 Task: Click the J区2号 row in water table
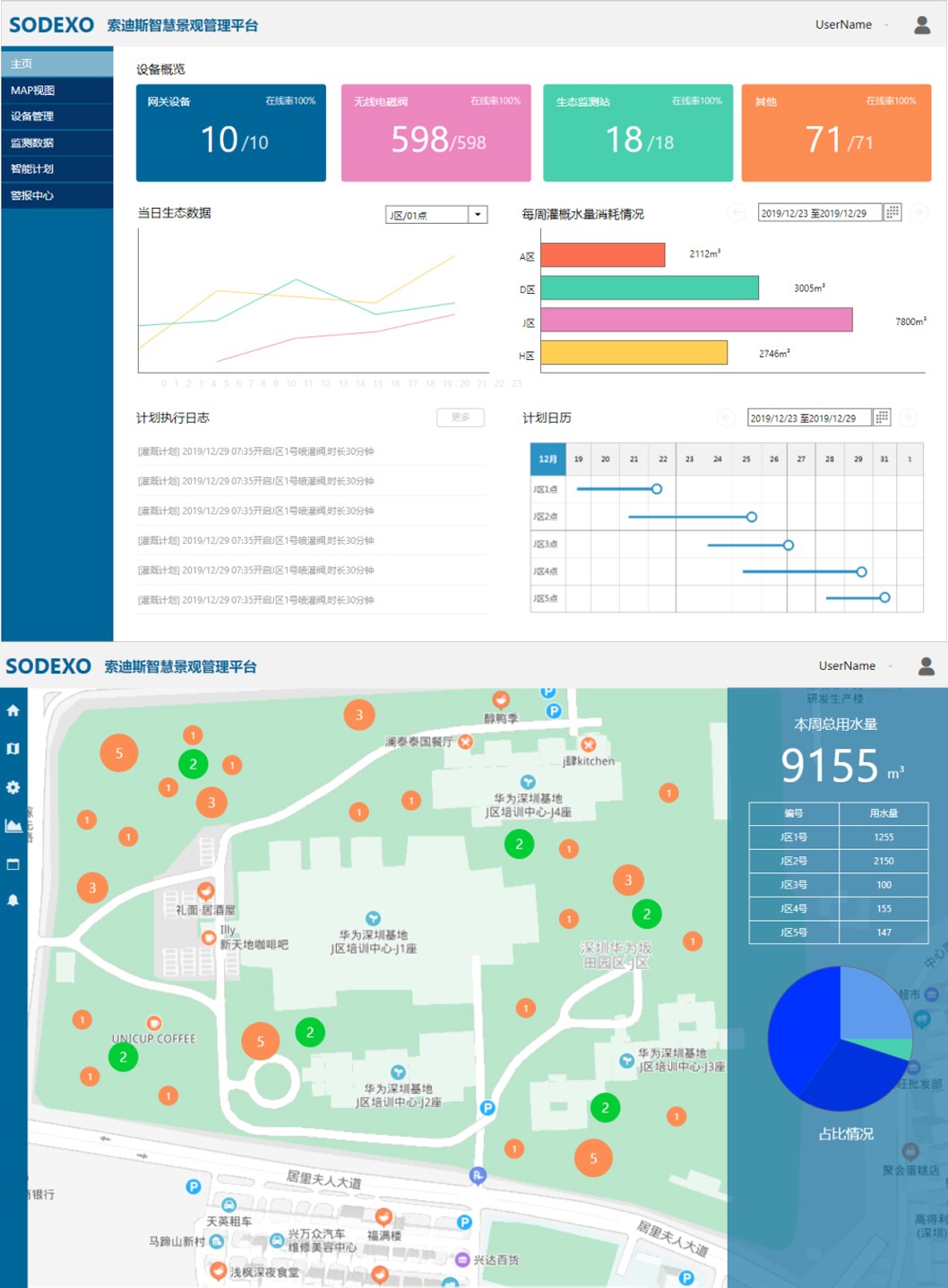(x=839, y=861)
